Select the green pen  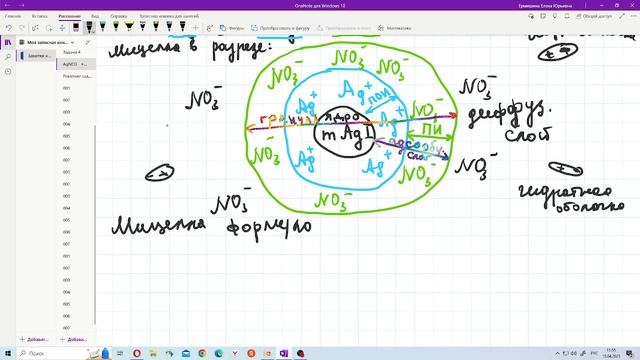point(116,27)
